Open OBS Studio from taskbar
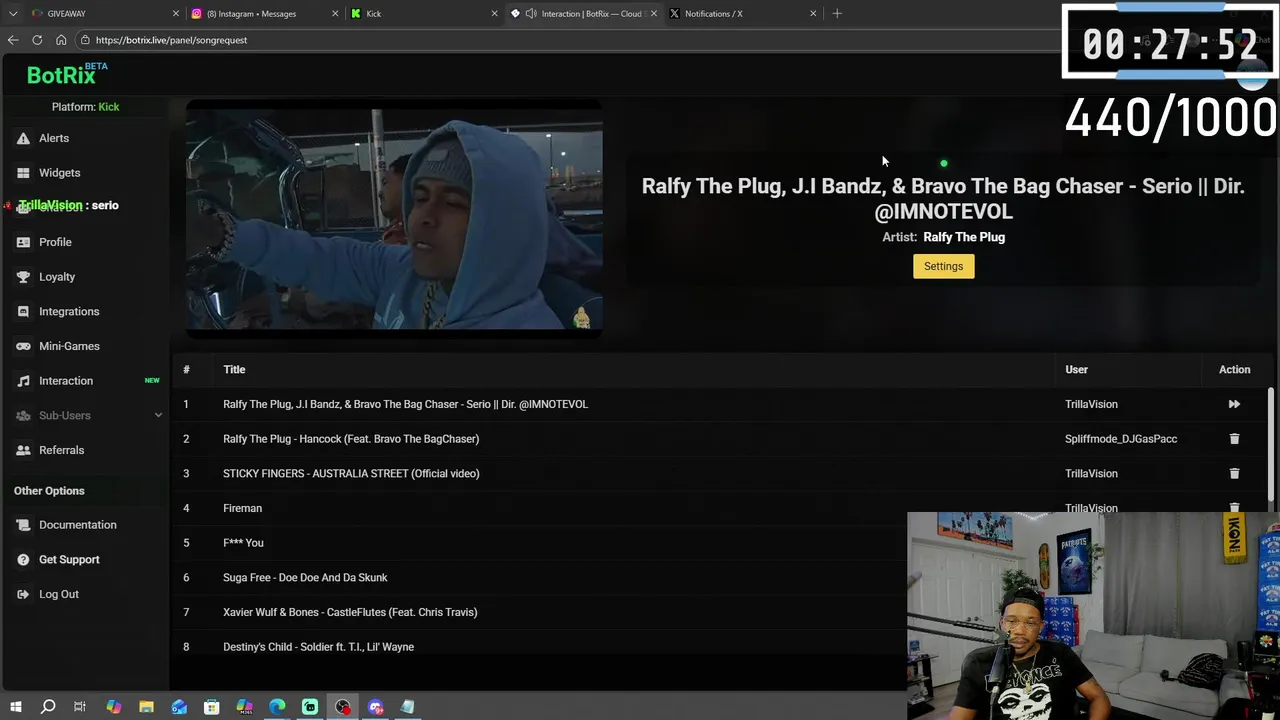Screen dimensions: 1280x720 343,707
